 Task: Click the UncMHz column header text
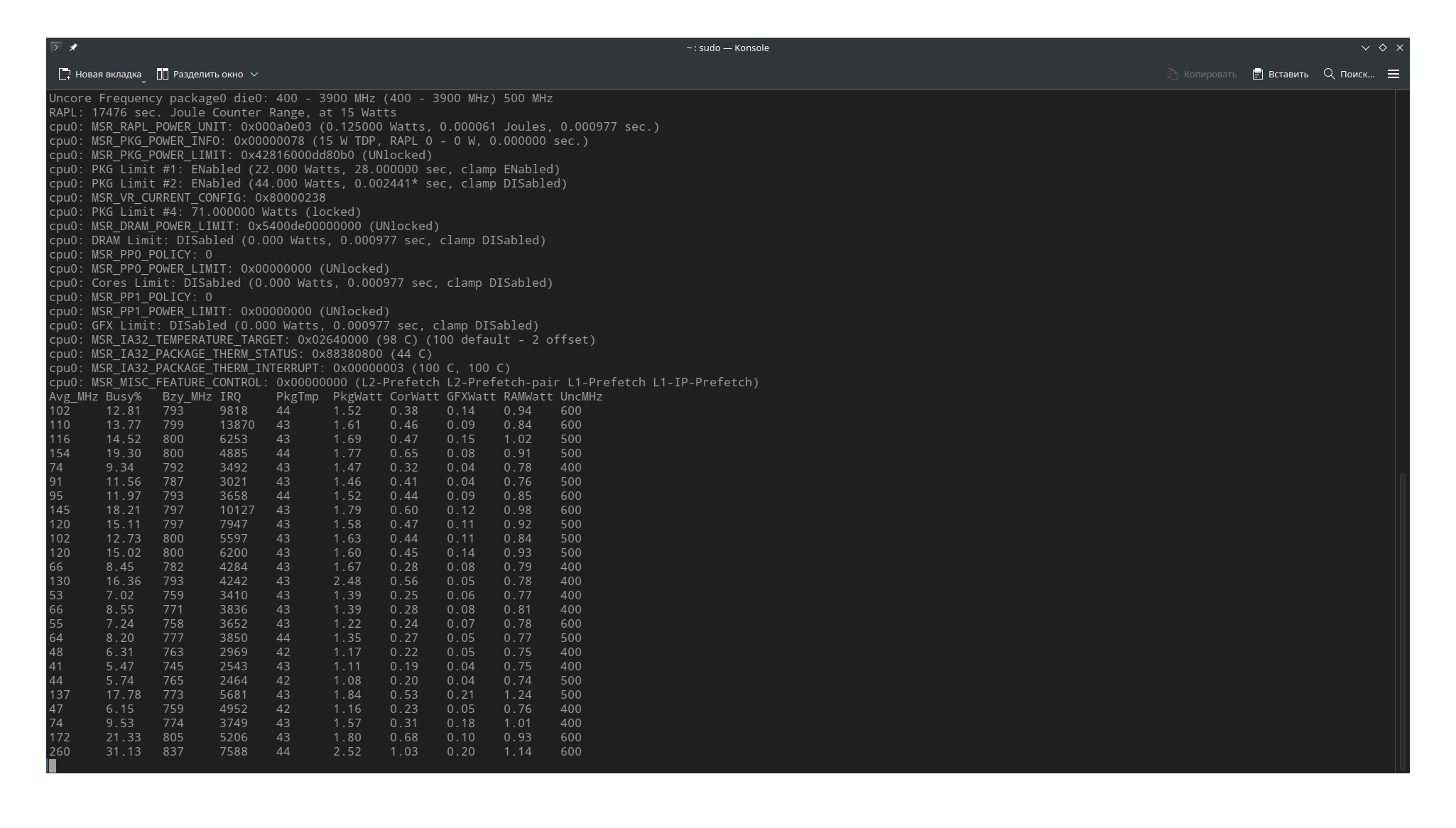[x=581, y=396]
